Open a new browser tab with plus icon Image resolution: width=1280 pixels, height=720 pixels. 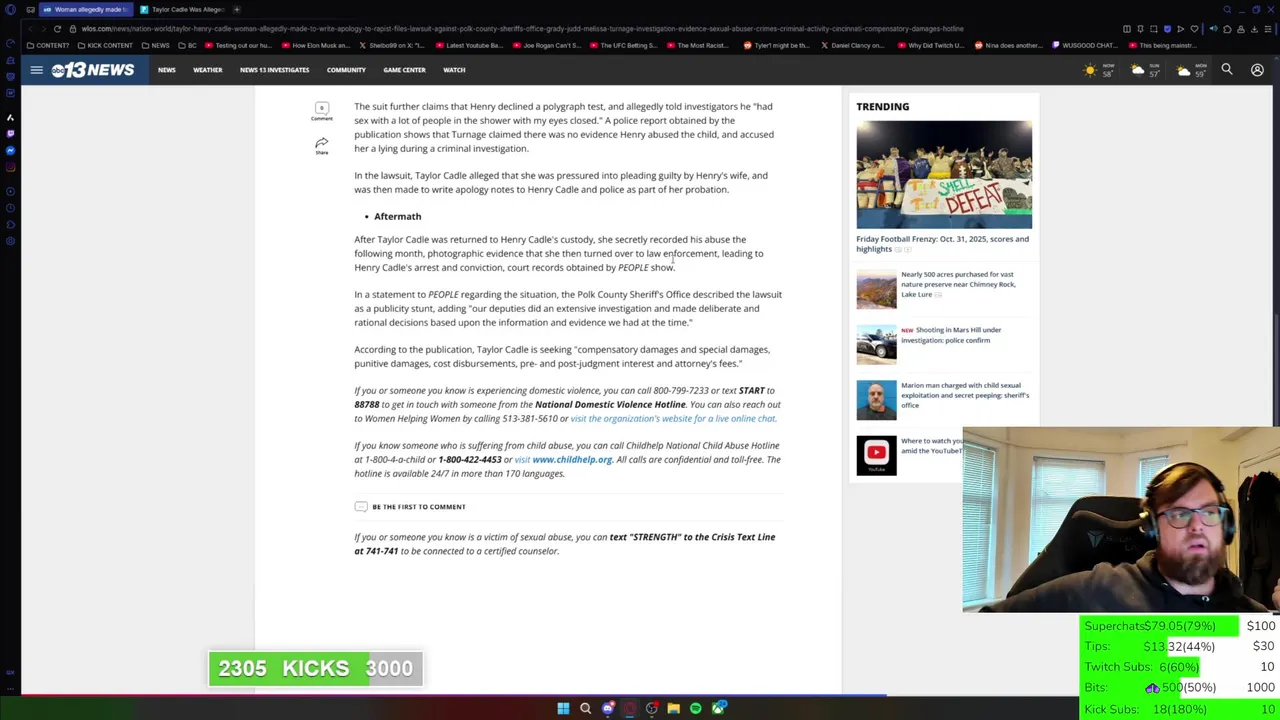click(237, 9)
